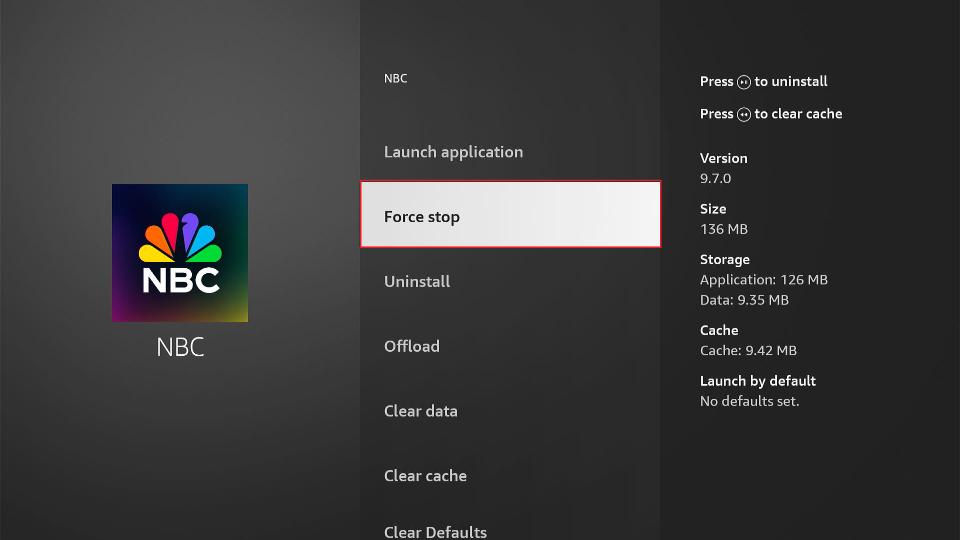Click the Cache heading
This screenshot has width=960, height=540.
[719, 330]
